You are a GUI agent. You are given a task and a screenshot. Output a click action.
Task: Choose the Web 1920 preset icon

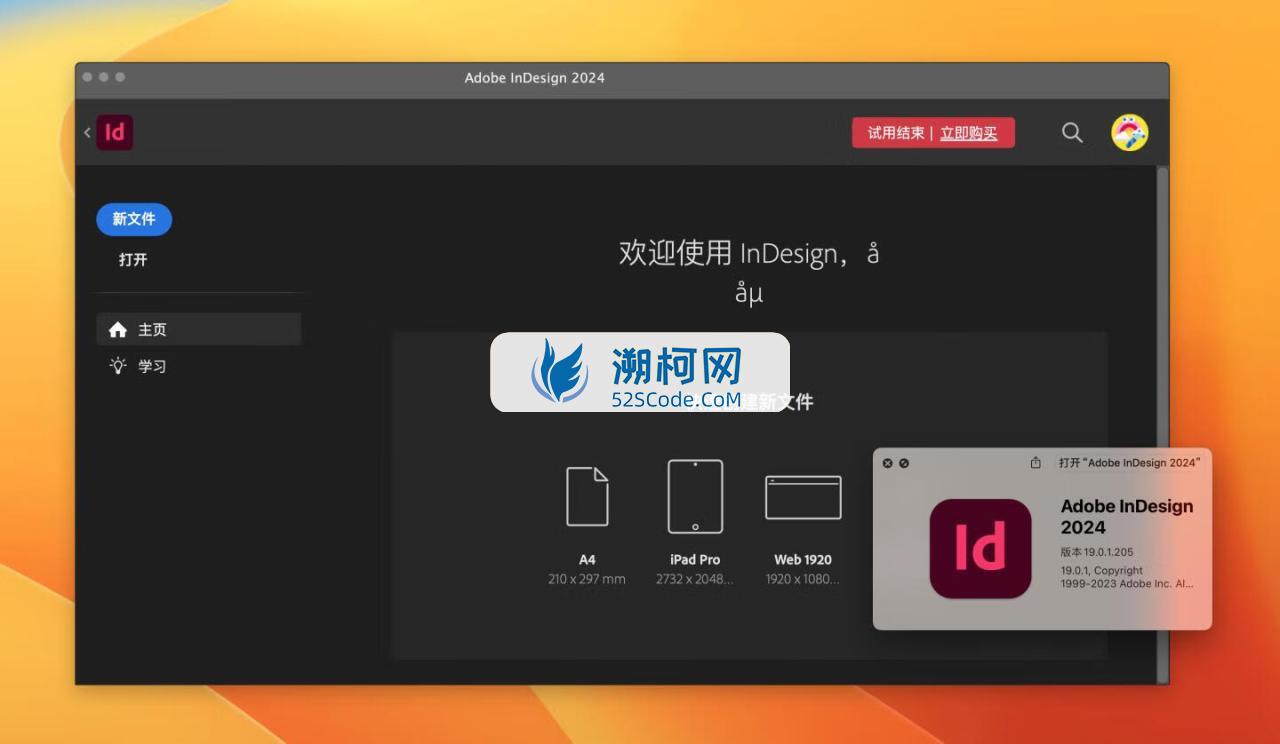tap(803, 497)
